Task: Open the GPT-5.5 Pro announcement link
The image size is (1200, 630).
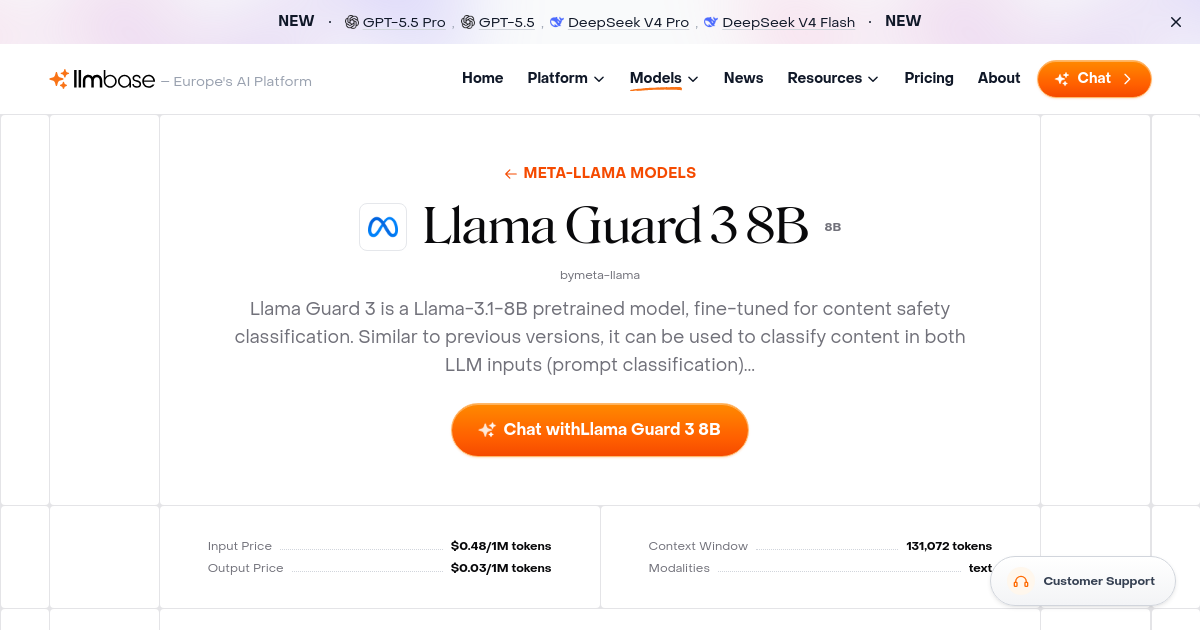Action: point(404,21)
